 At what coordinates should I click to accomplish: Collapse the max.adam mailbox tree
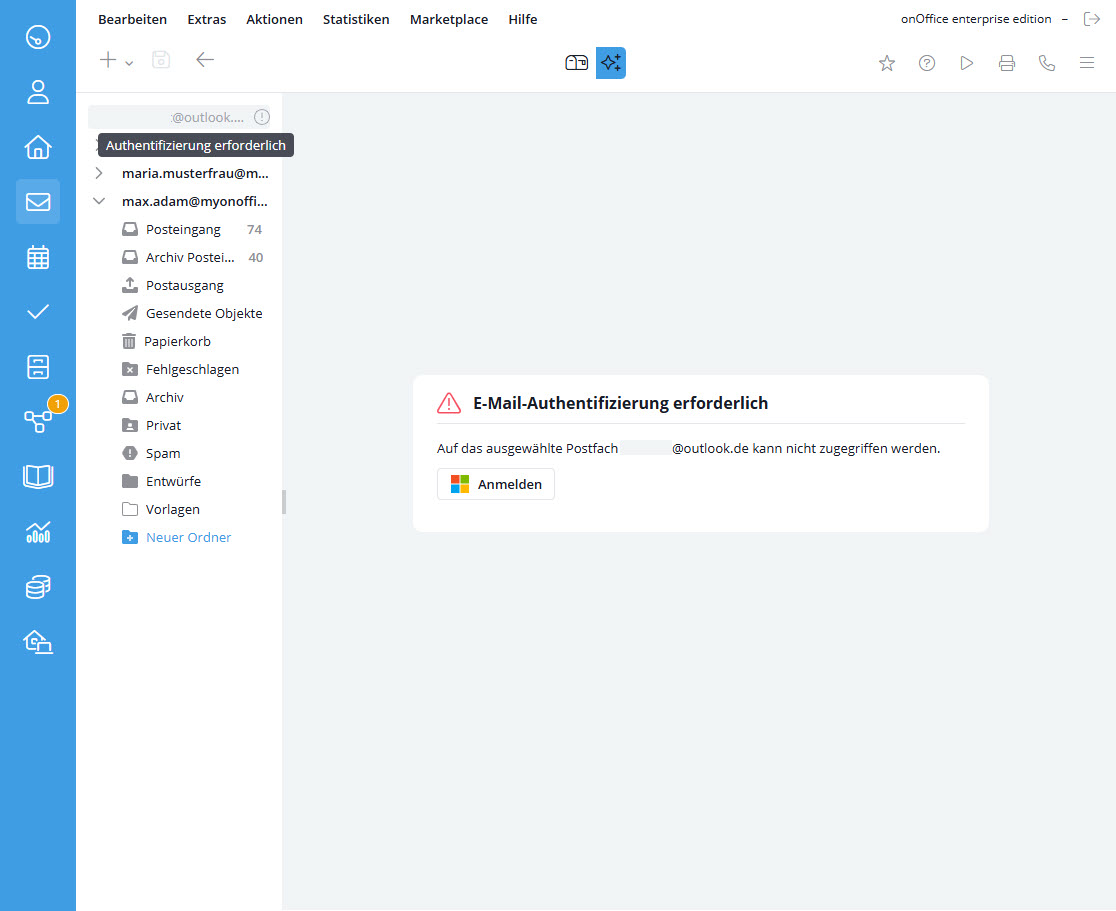(99, 201)
